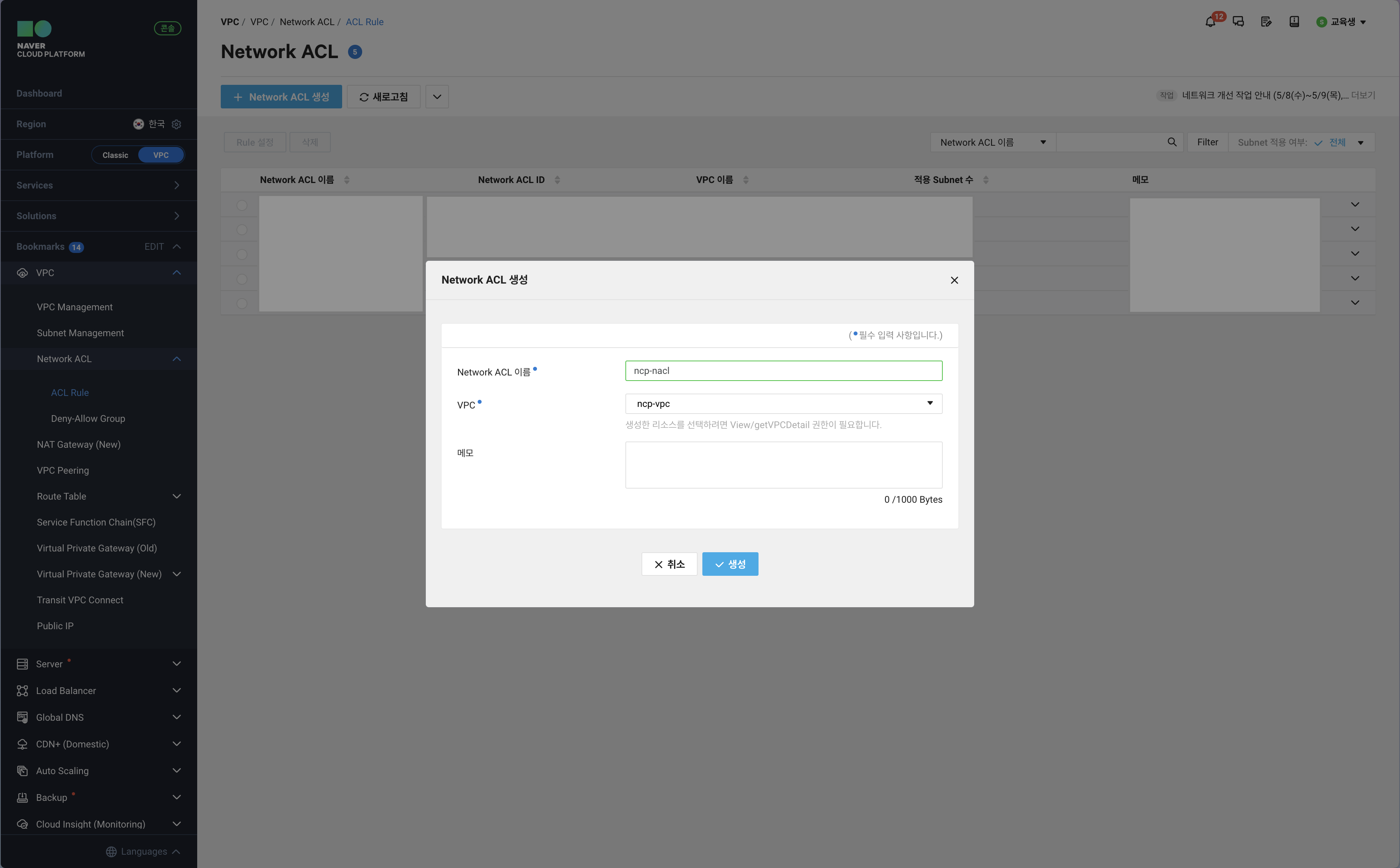Select Deny-Allow Group menu item
This screenshot has height=868, width=1400.
click(88, 419)
